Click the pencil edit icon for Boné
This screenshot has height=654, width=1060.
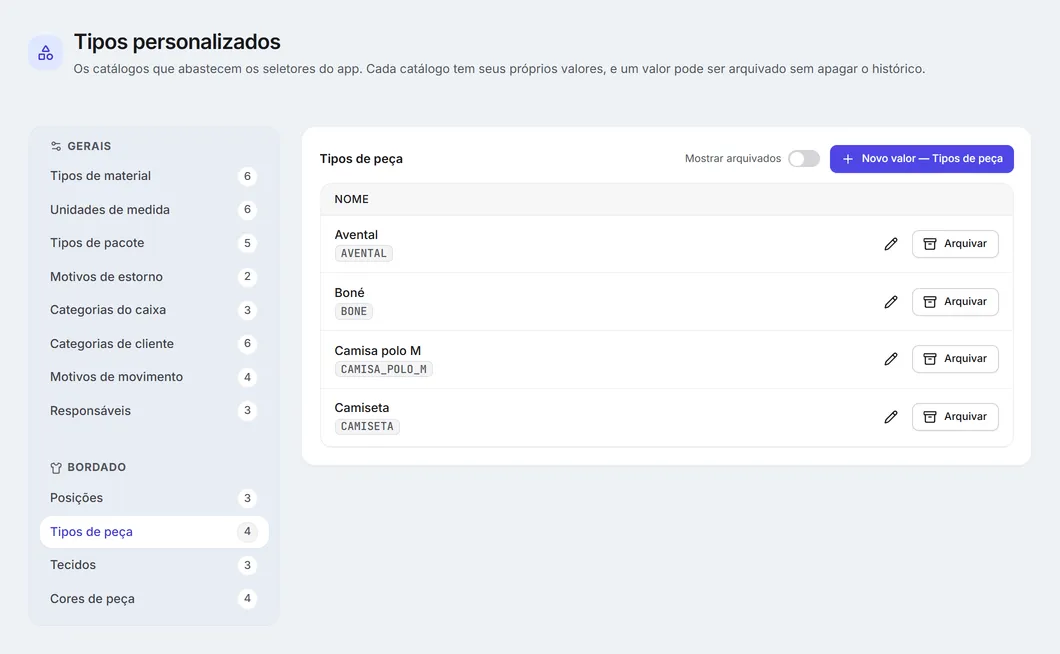point(891,302)
